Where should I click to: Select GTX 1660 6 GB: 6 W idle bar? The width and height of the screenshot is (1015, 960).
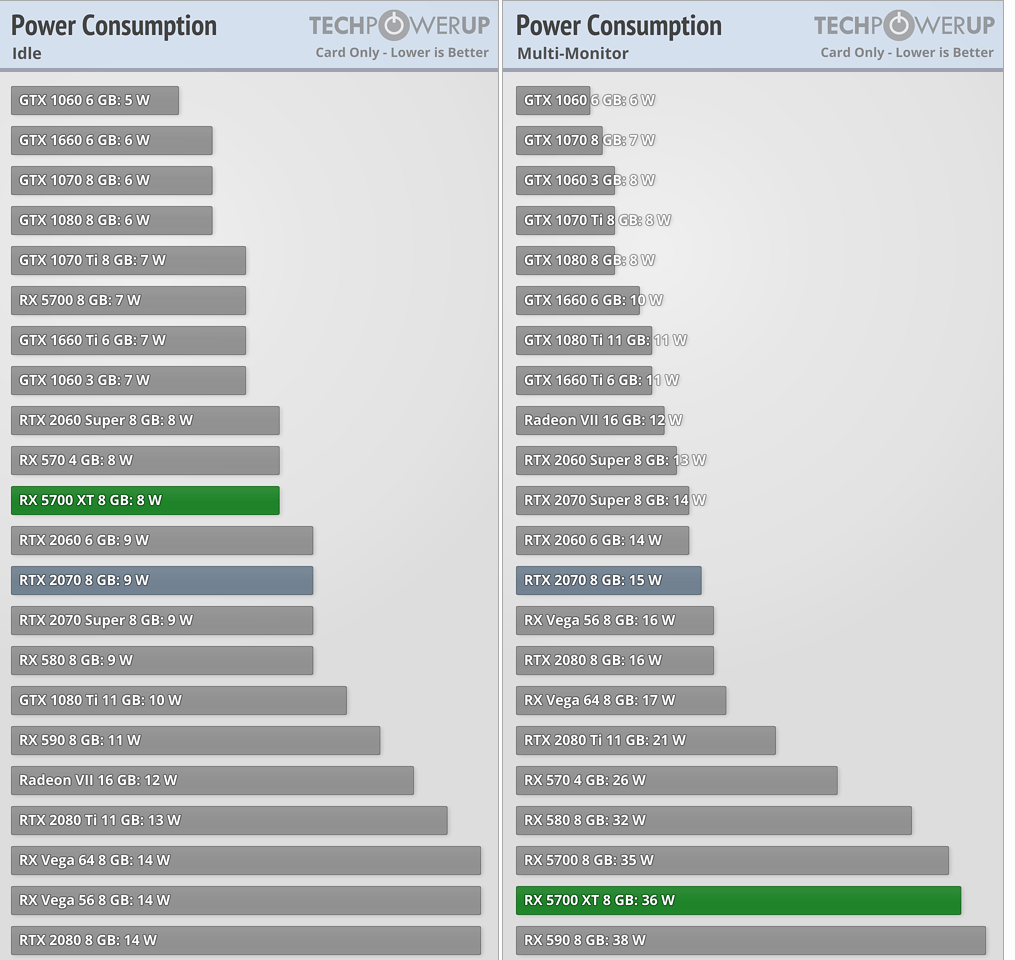pos(111,140)
